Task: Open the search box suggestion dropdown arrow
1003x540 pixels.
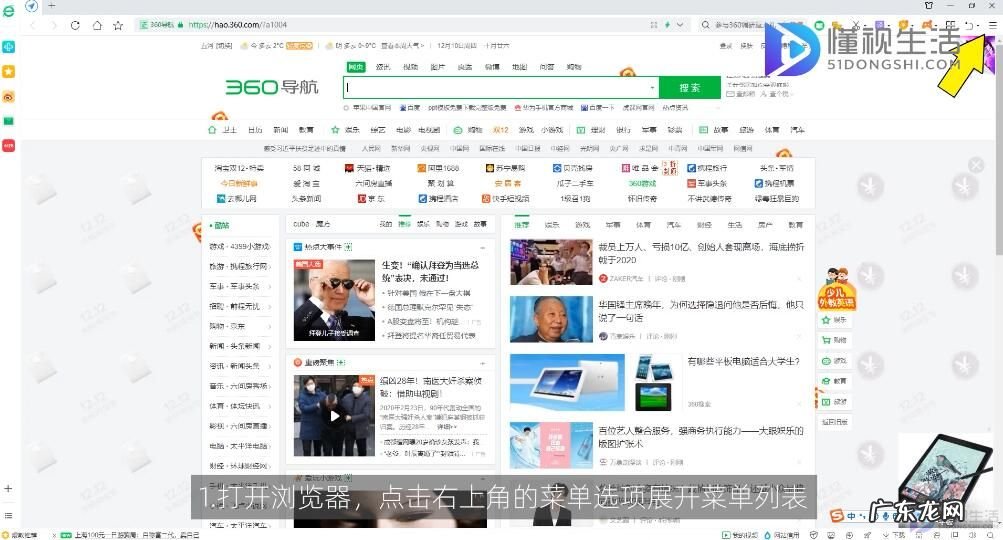Action: click(652, 88)
